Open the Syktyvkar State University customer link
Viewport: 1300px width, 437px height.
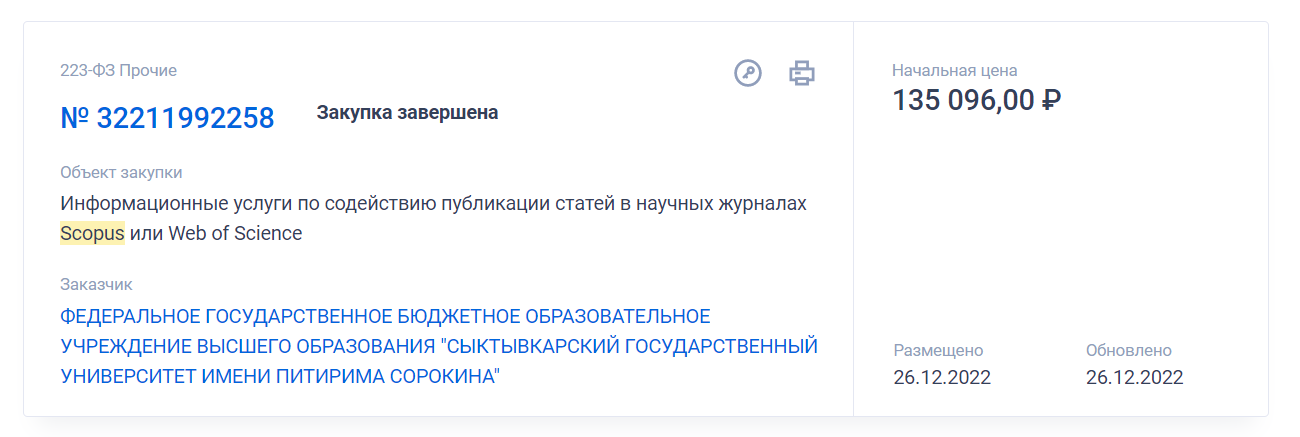439,346
